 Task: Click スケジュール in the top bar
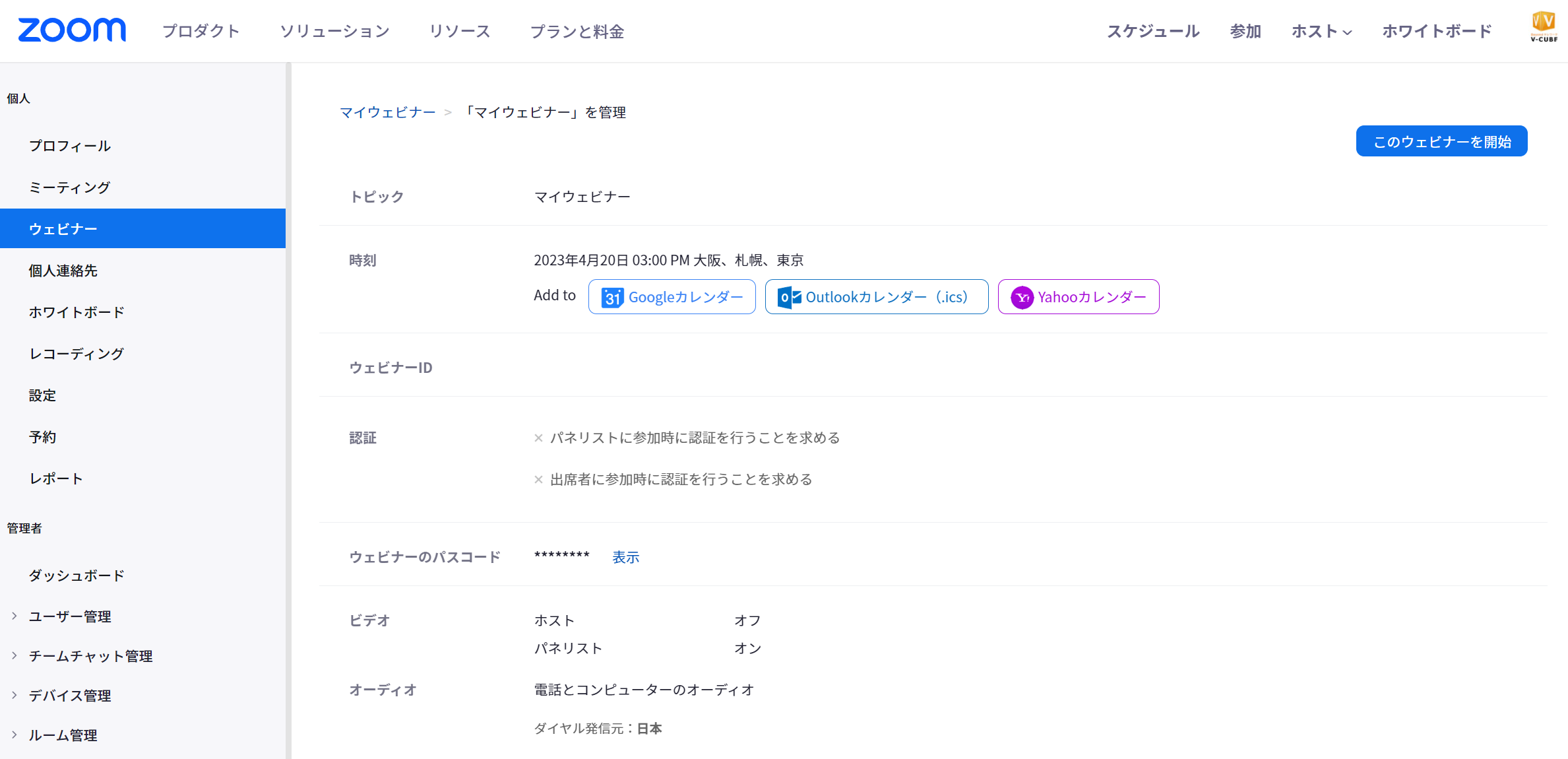1153,31
